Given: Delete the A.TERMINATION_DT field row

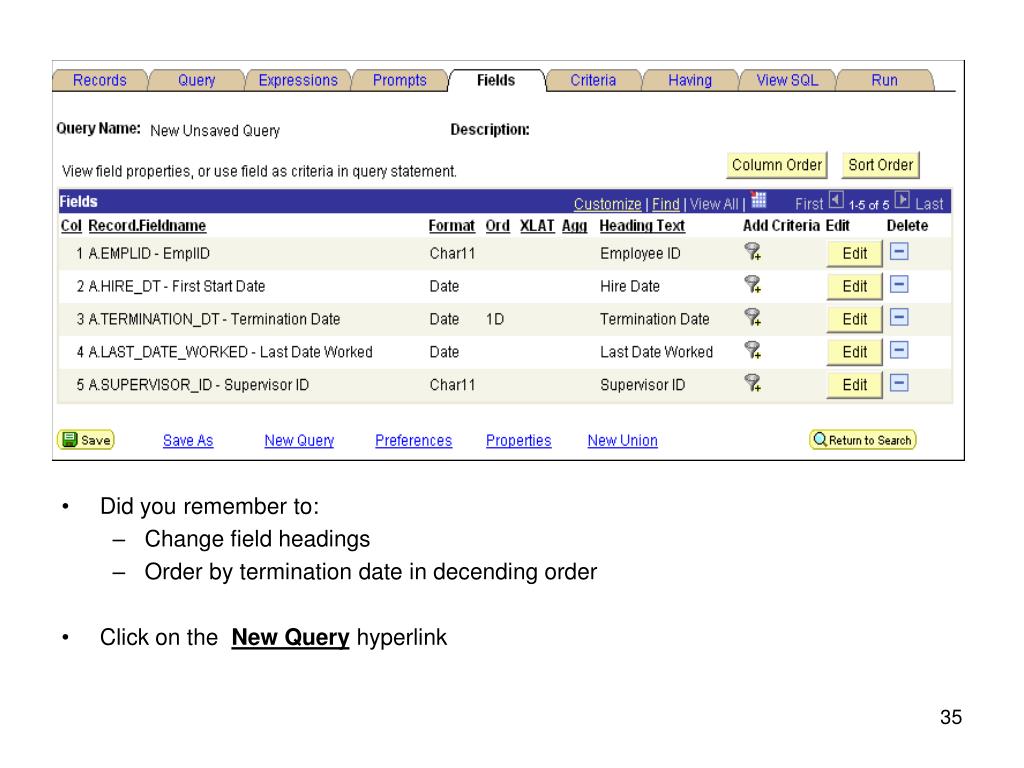Looking at the screenshot, I should click(899, 317).
